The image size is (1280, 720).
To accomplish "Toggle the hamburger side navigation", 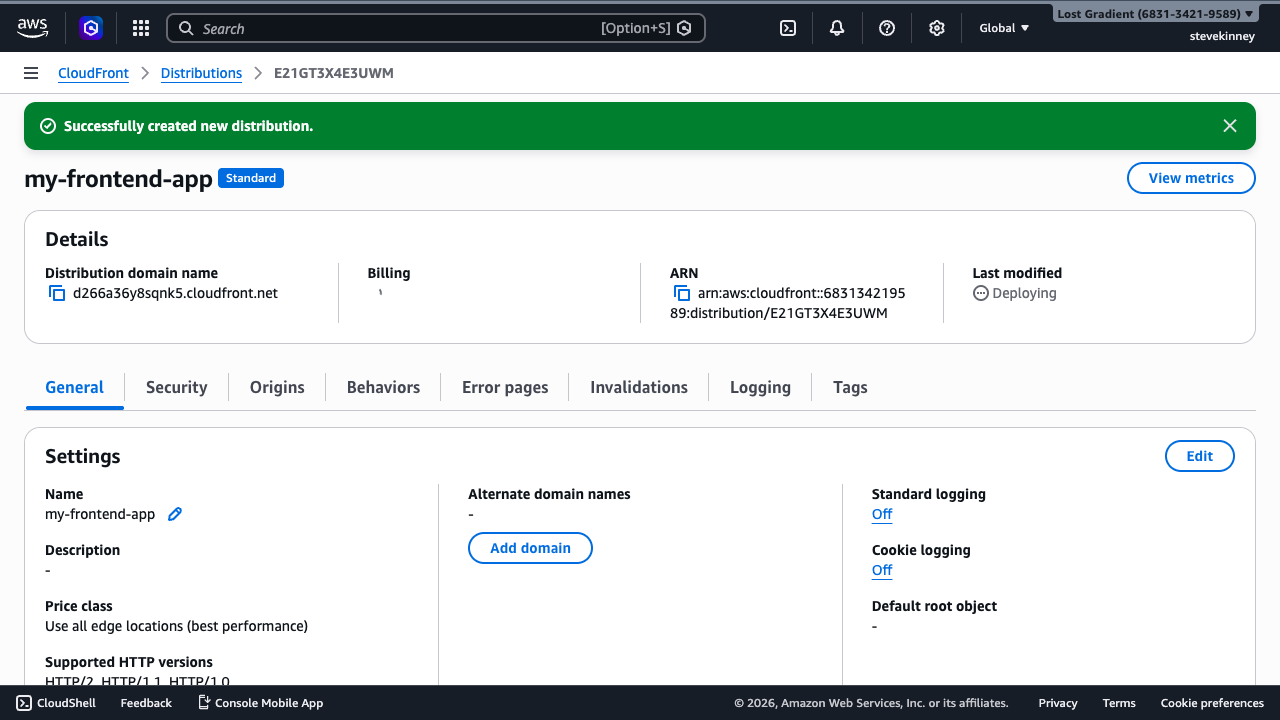I will coord(31,73).
